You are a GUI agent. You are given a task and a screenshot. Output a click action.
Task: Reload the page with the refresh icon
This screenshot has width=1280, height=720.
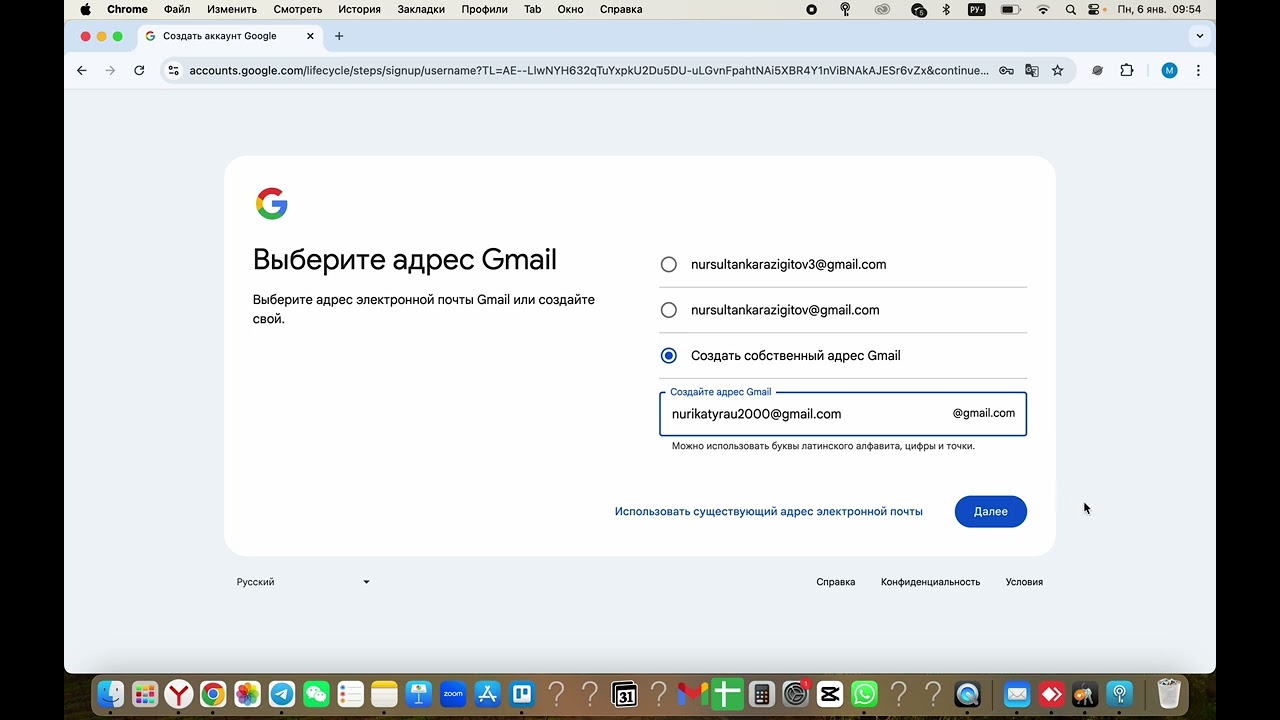139,71
